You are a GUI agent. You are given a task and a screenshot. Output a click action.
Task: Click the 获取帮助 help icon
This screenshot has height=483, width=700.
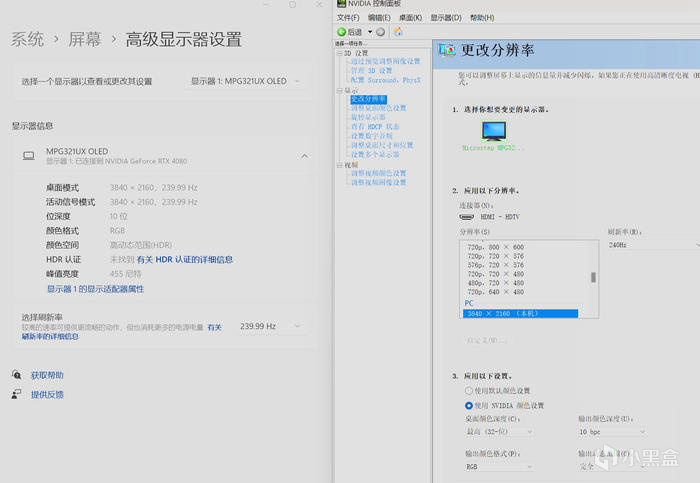click(x=17, y=375)
